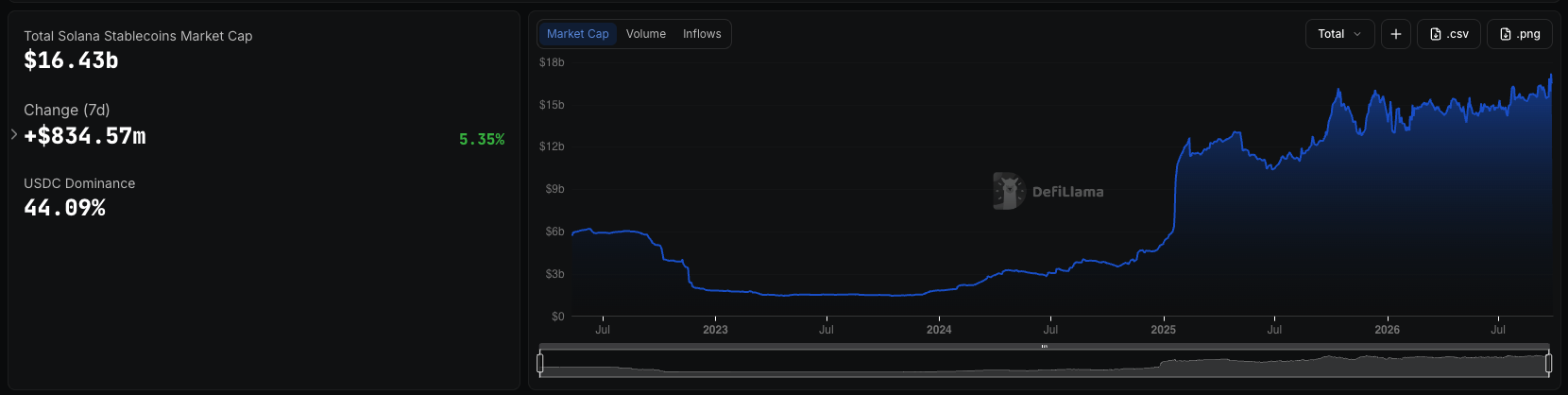This screenshot has height=395, width=1568.
Task: Click the plus add-chart button
Action: 1396,34
